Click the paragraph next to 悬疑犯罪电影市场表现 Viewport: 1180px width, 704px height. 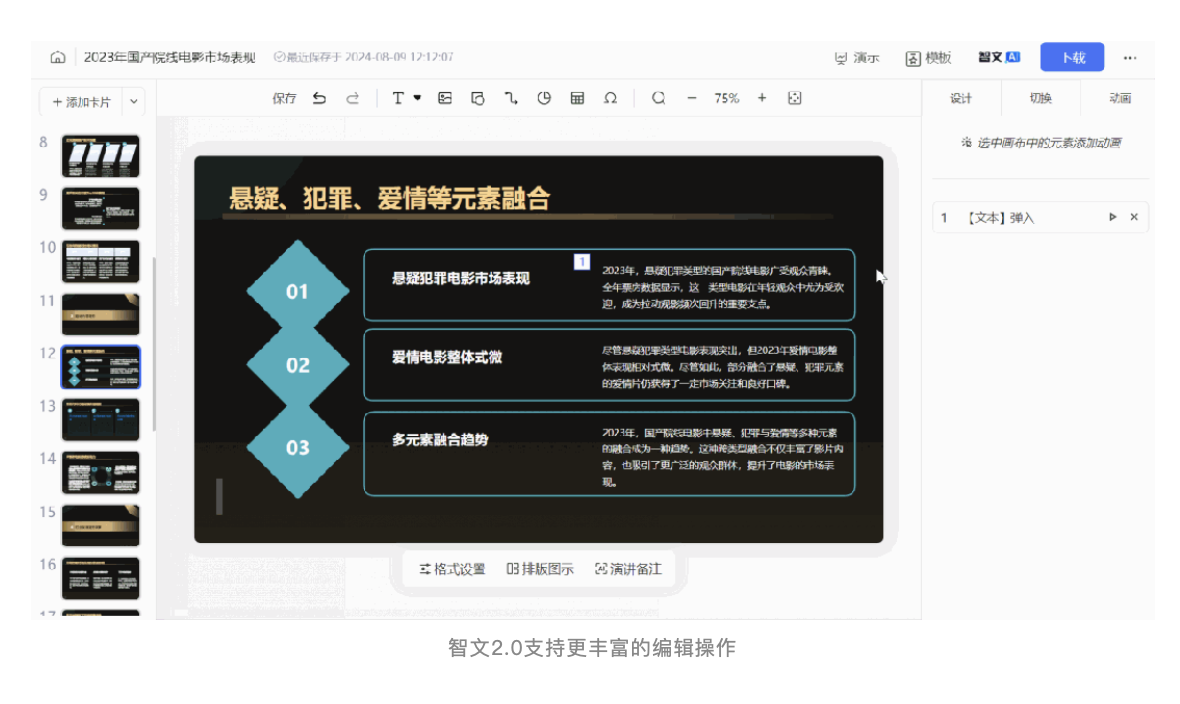point(722,287)
